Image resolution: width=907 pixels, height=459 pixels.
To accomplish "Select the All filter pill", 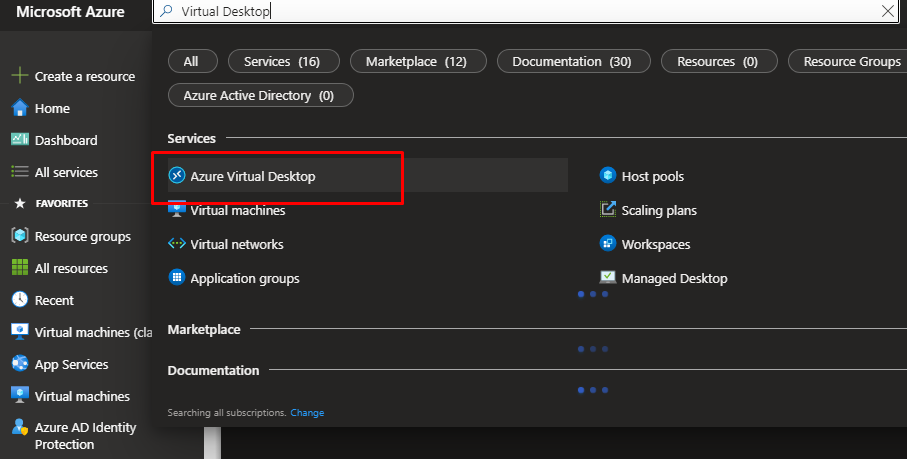I will [x=191, y=62].
